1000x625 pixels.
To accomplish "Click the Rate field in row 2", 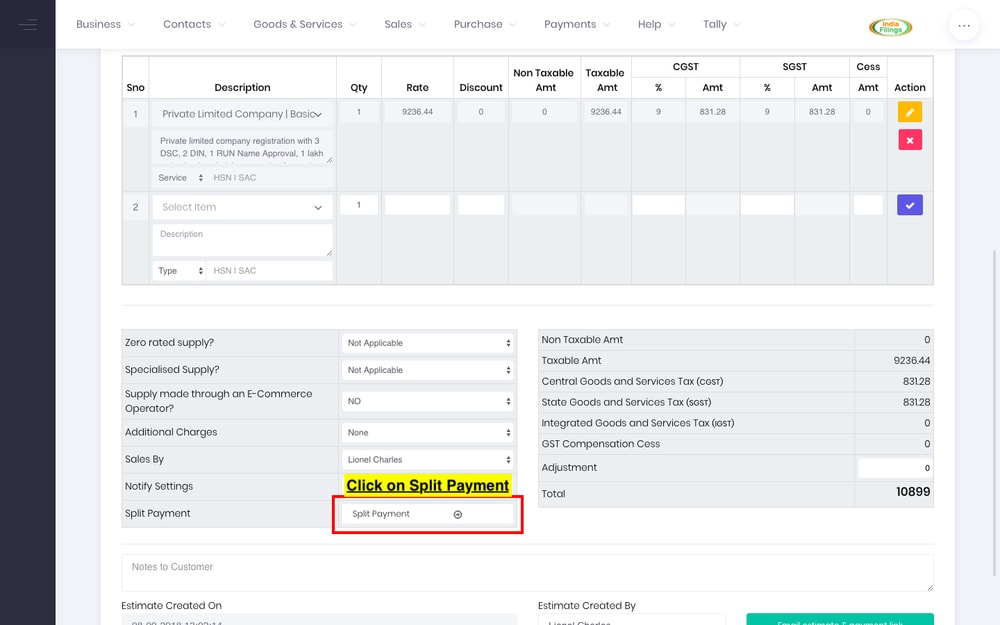I will click(417, 205).
